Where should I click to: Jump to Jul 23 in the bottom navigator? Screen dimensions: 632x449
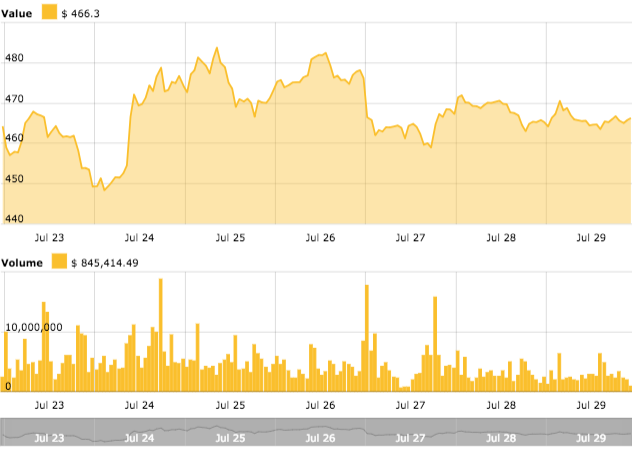(x=49, y=437)
